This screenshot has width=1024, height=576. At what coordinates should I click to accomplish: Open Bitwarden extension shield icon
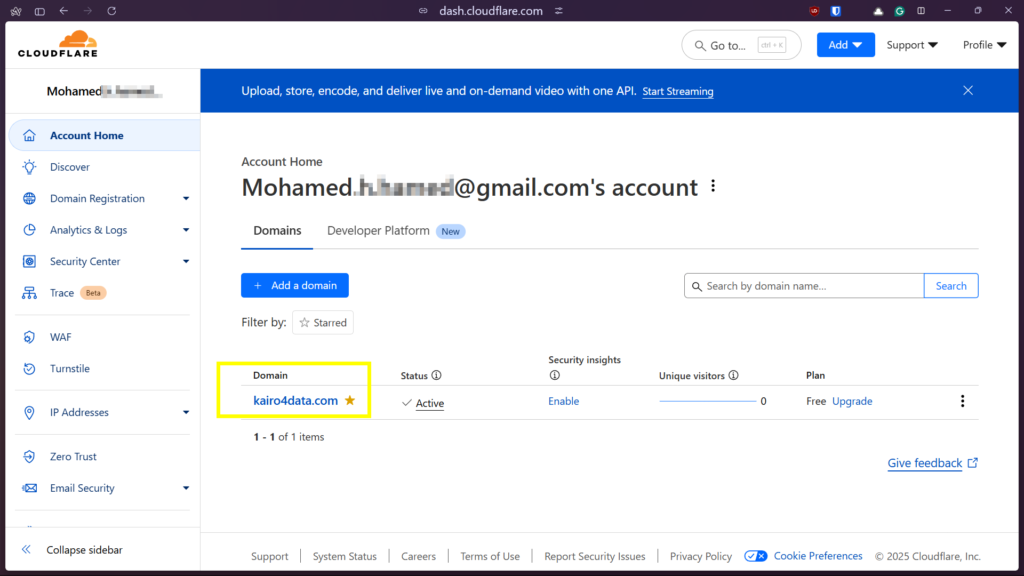click(835, 10)
